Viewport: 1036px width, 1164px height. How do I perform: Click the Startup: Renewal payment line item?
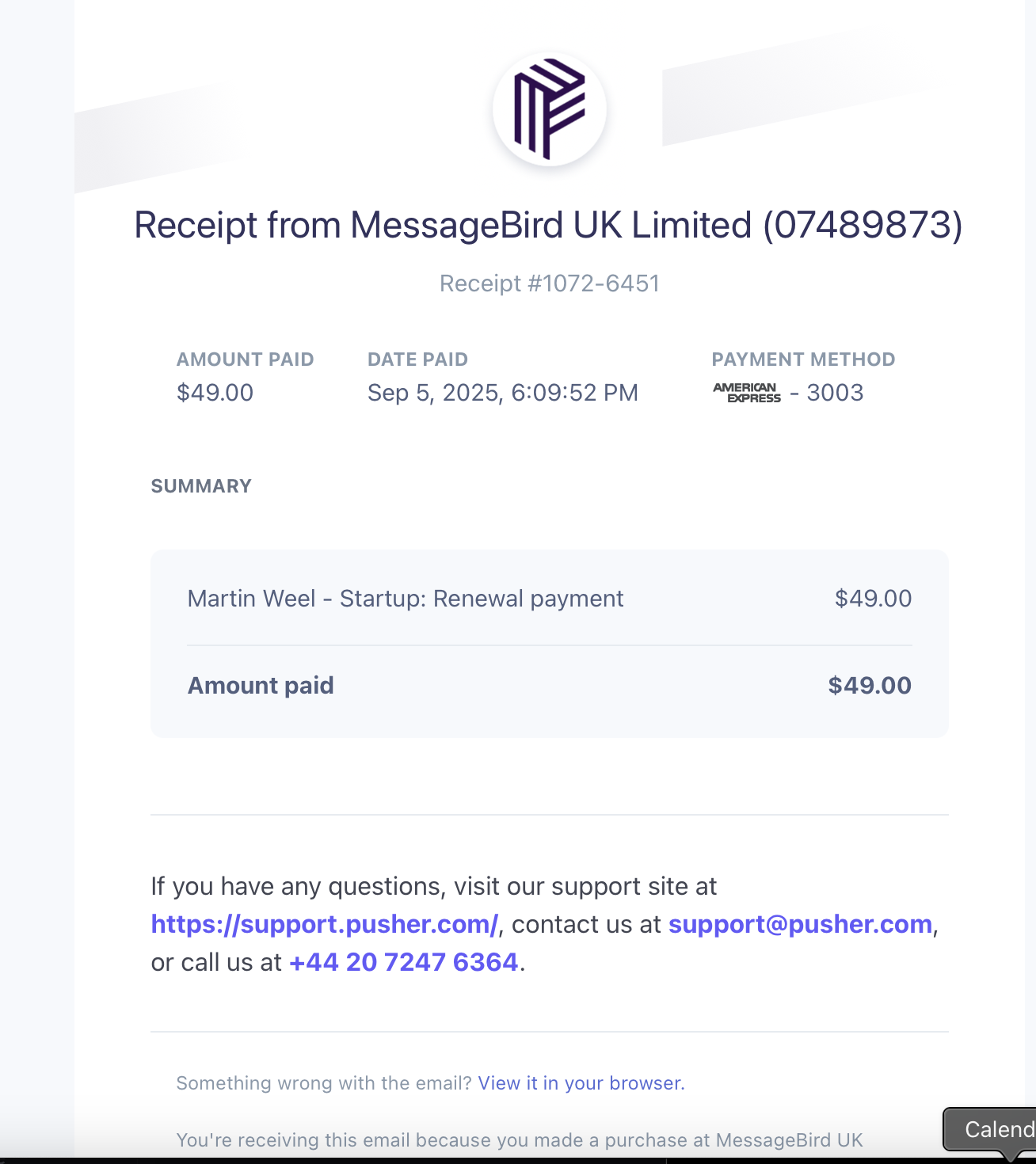[406, 599]
